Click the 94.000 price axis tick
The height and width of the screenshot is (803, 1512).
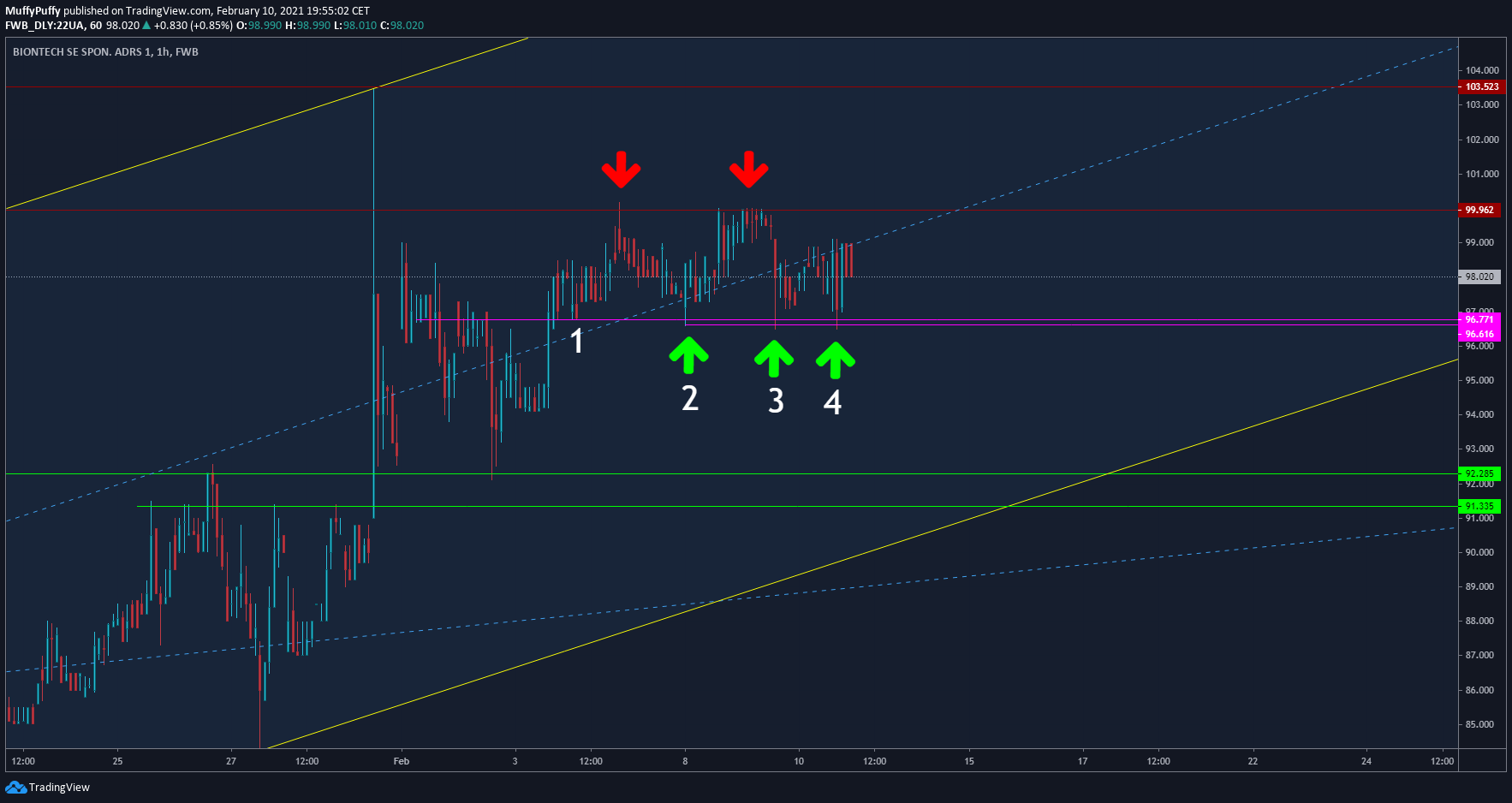point(1479,414)
